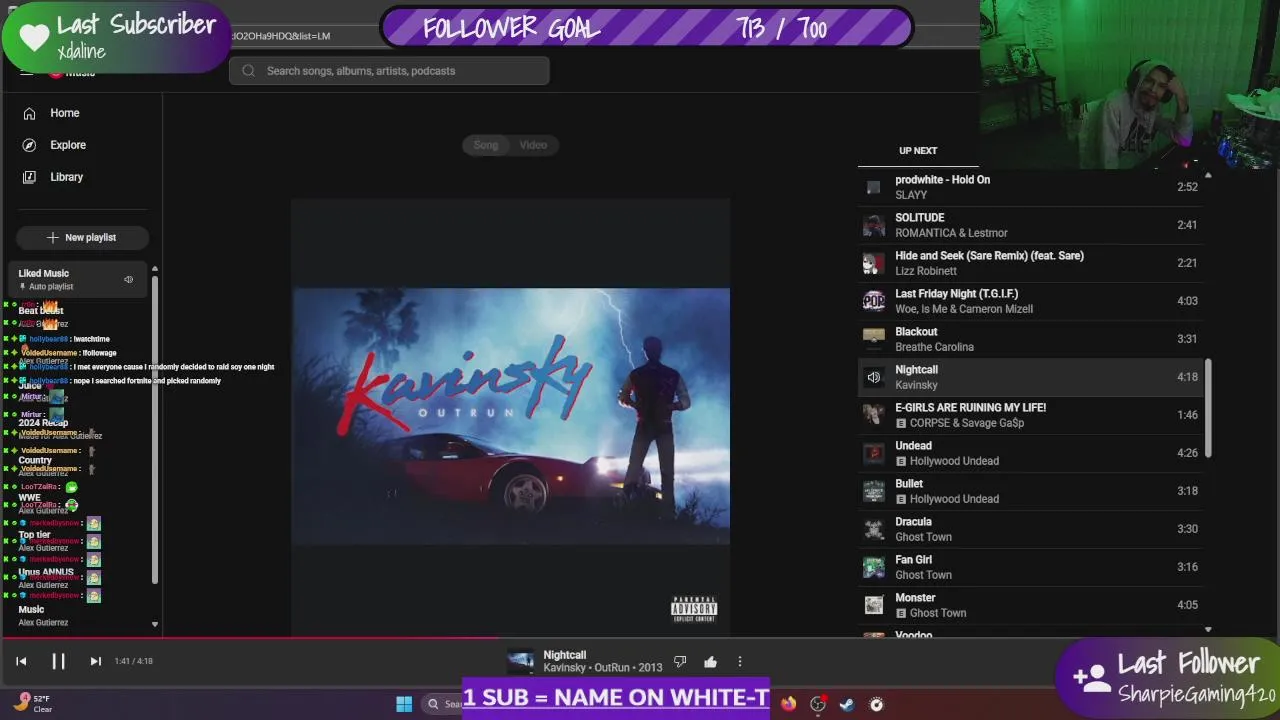Viewport: 1280px width, 720px height.
Task: Click the search magnifier icon
Action: coord(248,71)
